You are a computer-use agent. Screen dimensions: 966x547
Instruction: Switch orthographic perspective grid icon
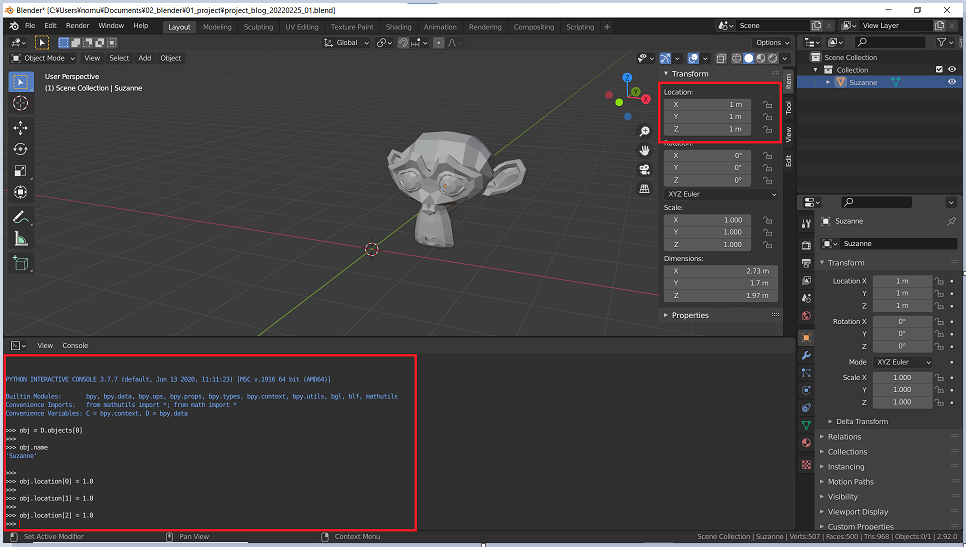(644, 188)
